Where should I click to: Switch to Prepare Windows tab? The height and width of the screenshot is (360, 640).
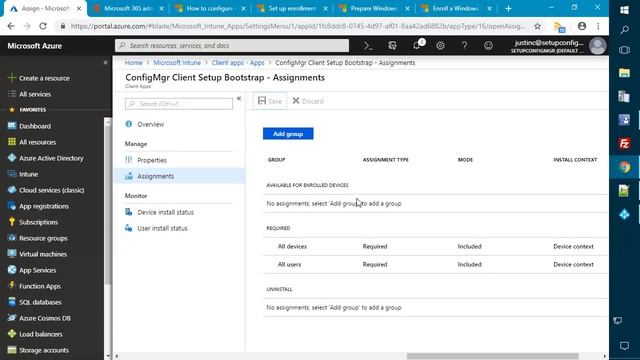pyautogui.click(x=374, y=8)
